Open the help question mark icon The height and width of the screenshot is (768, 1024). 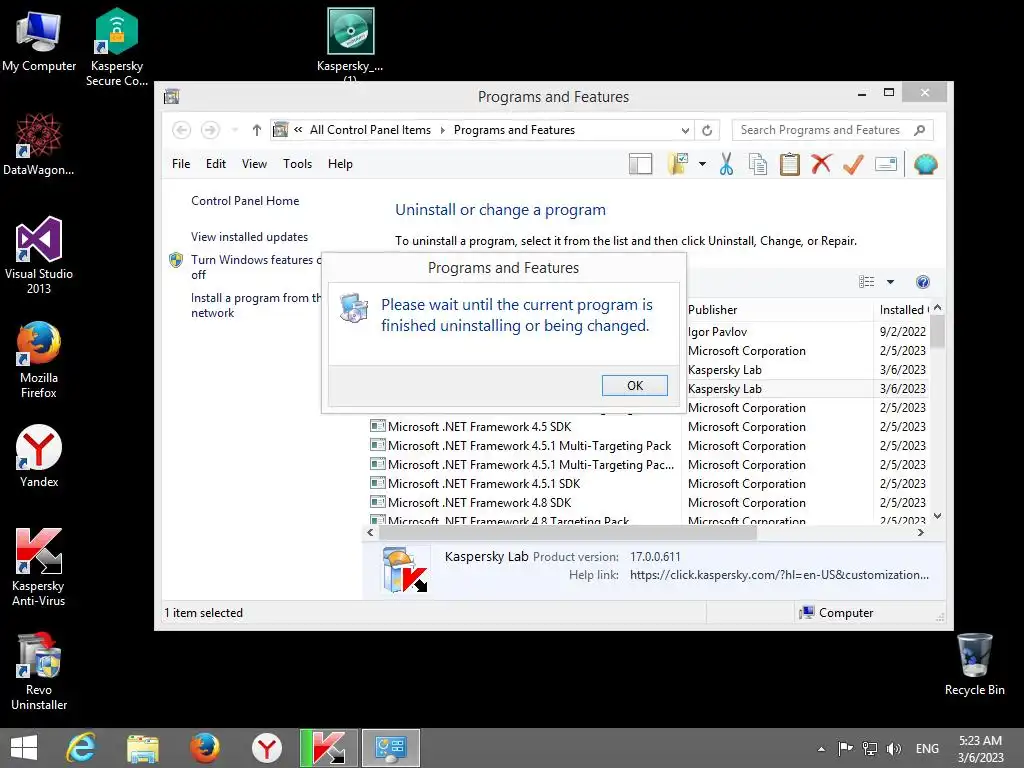(922, 282)
